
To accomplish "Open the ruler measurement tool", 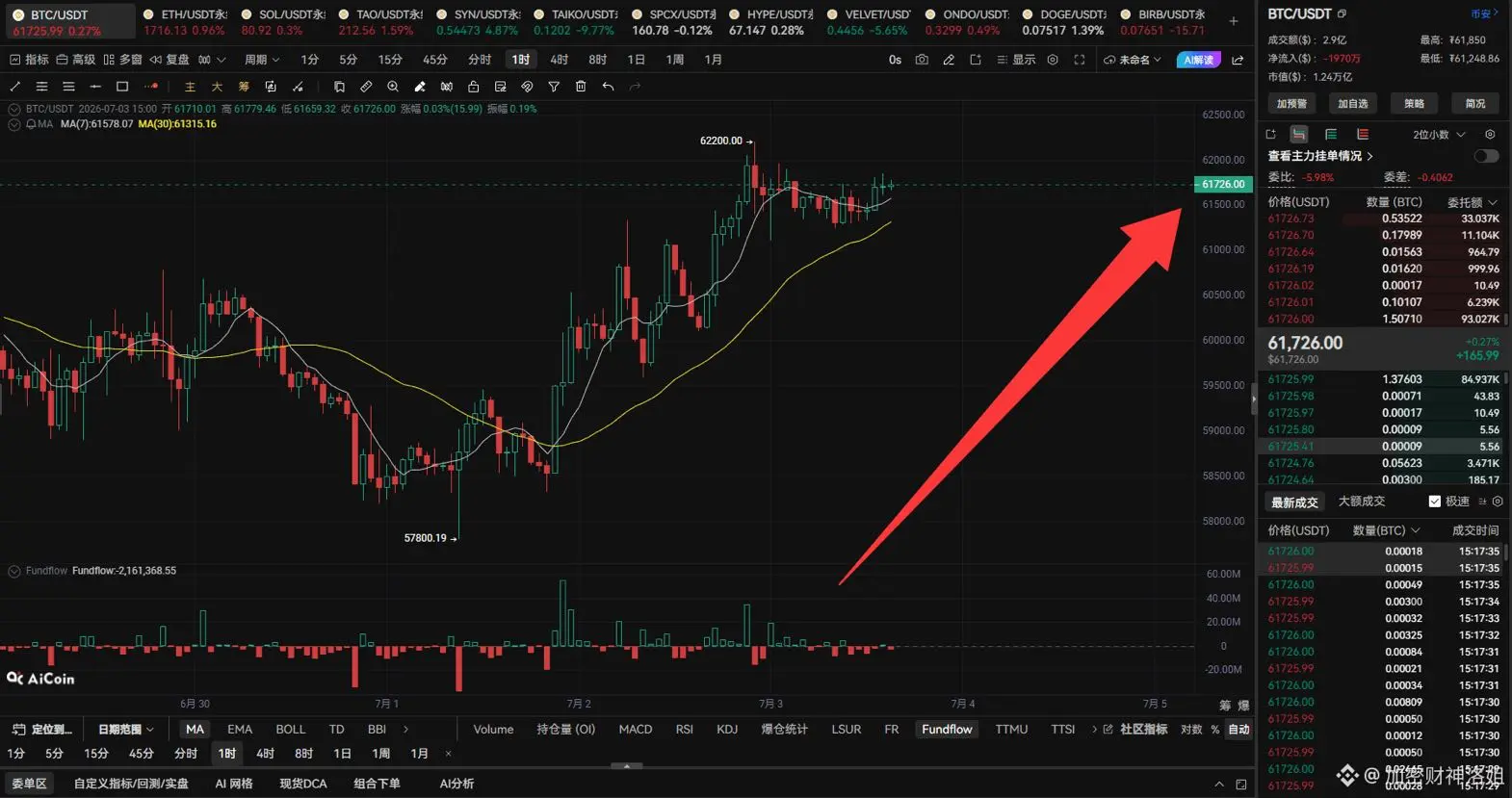I will [366, 87].
